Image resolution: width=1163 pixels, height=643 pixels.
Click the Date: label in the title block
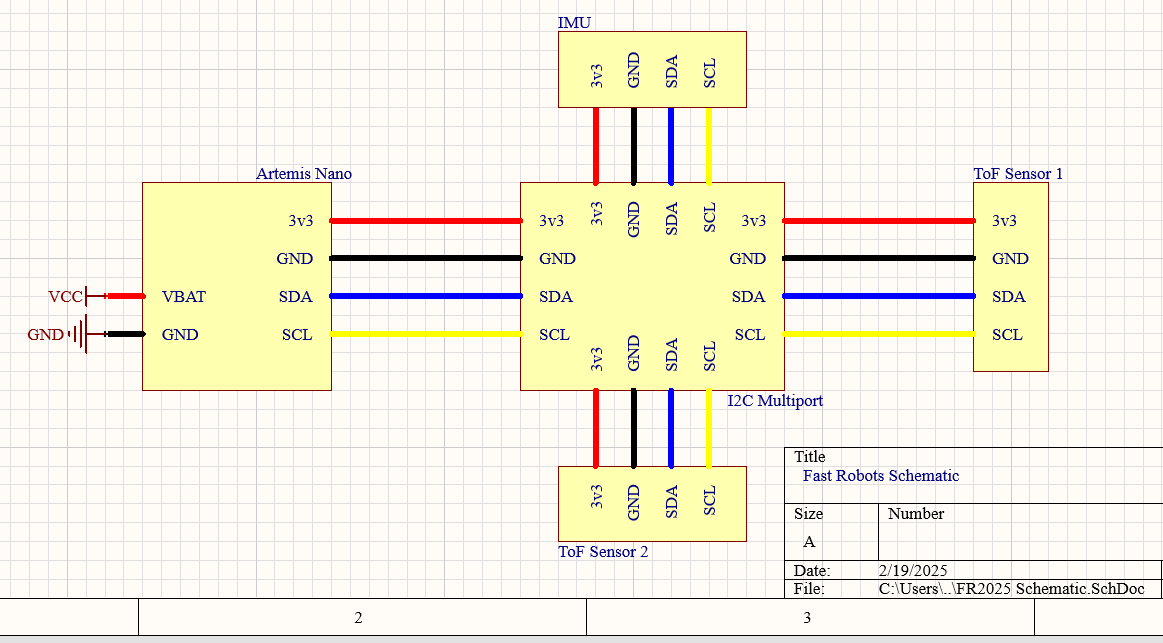[x=811, y=570]
